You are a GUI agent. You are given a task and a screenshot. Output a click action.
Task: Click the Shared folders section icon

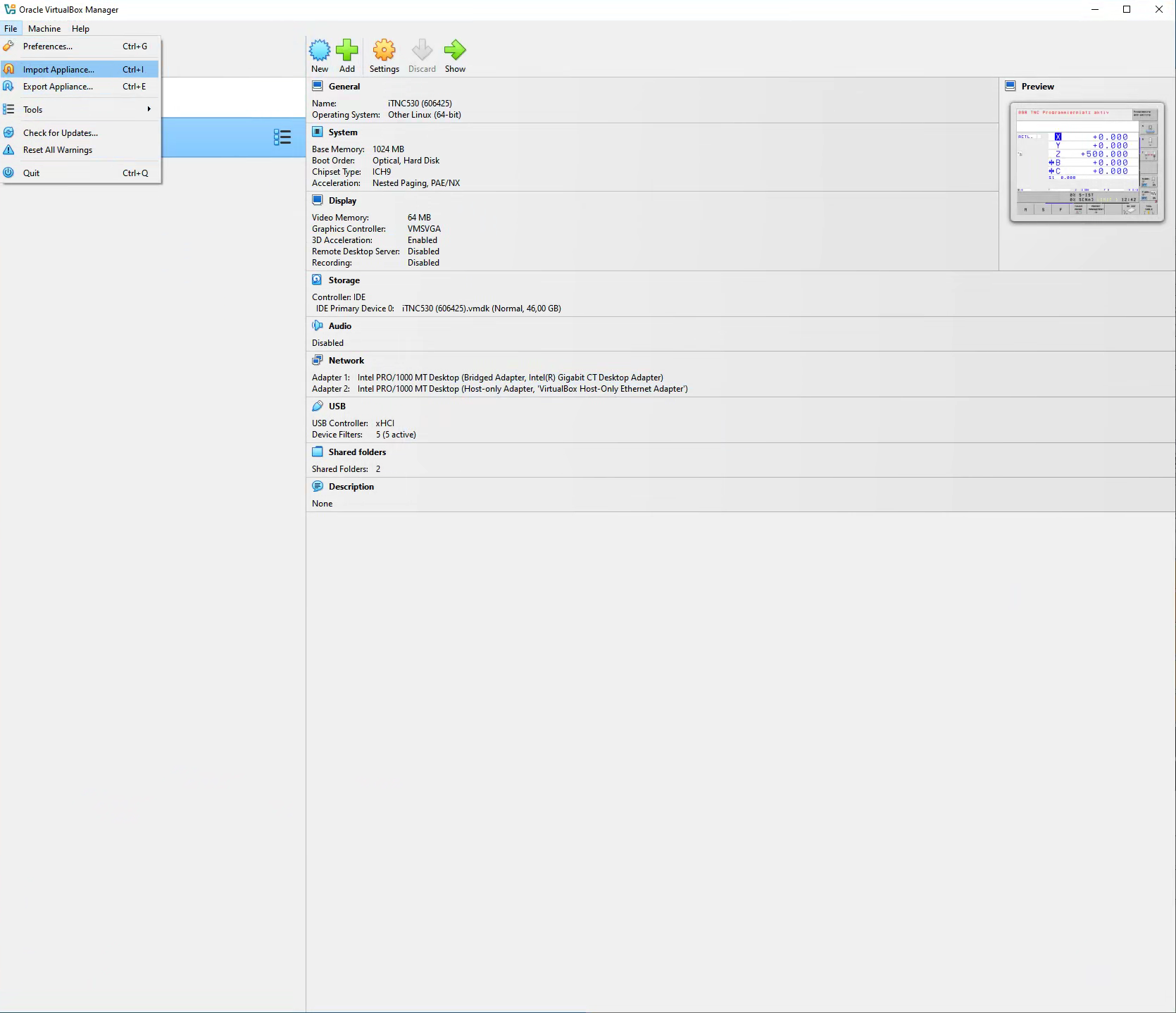pyautogui.click(x=318, y=452)
